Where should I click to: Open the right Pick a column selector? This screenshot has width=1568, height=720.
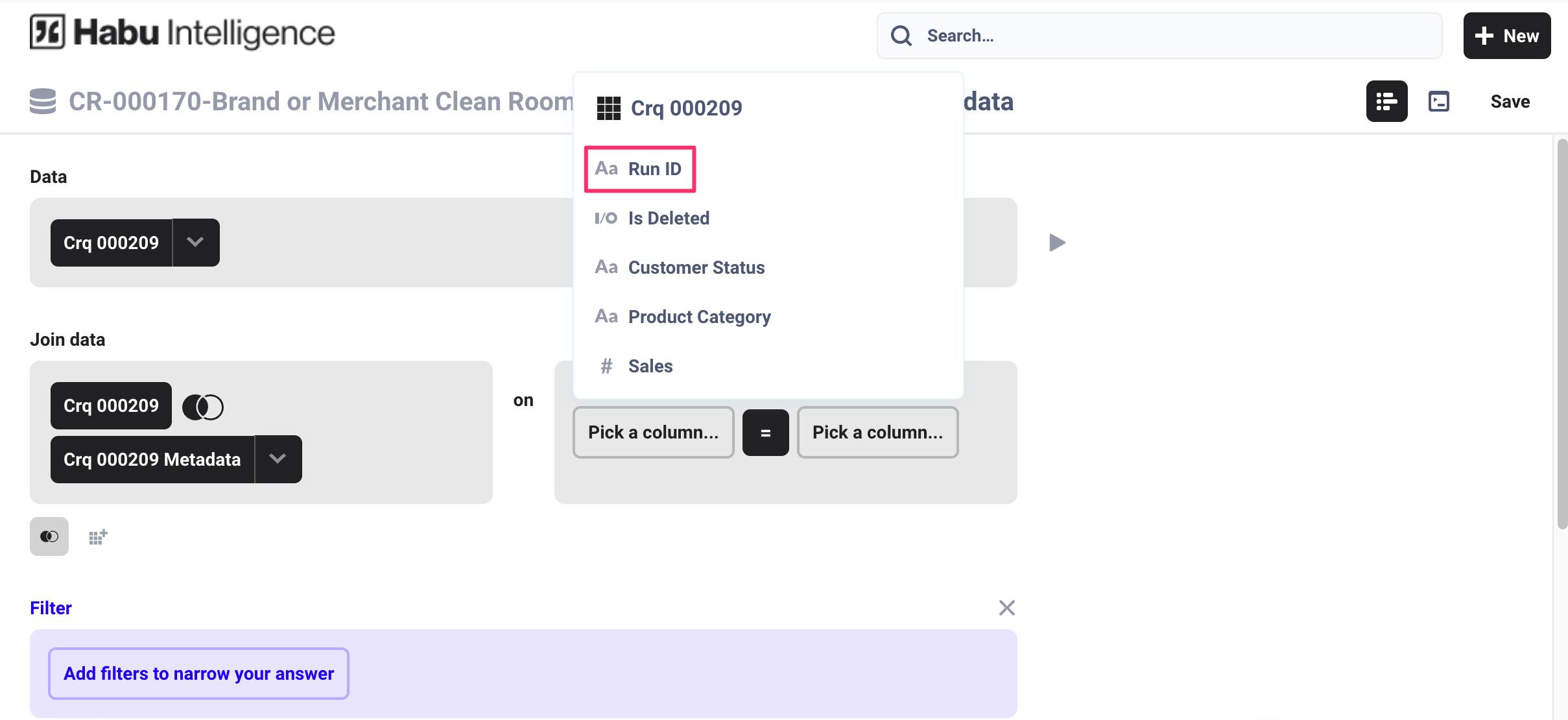click(877, 432)
